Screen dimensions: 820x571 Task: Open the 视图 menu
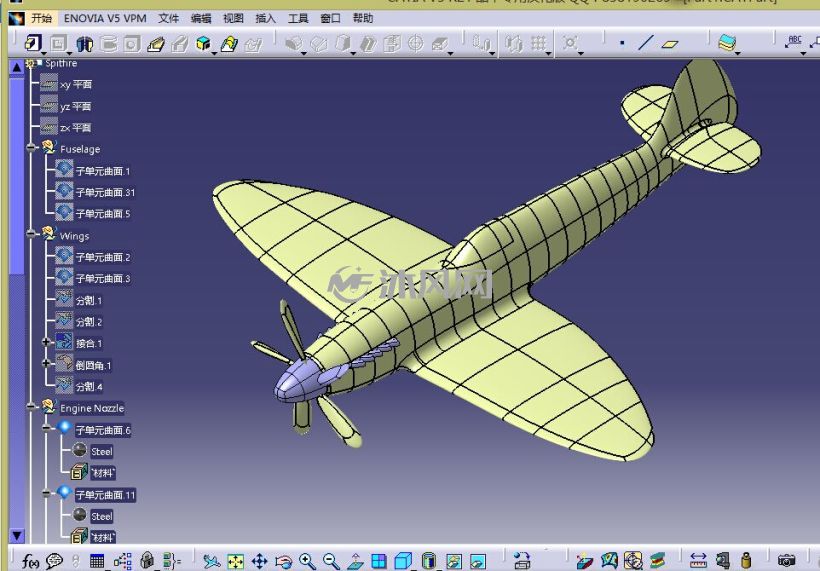233,18
